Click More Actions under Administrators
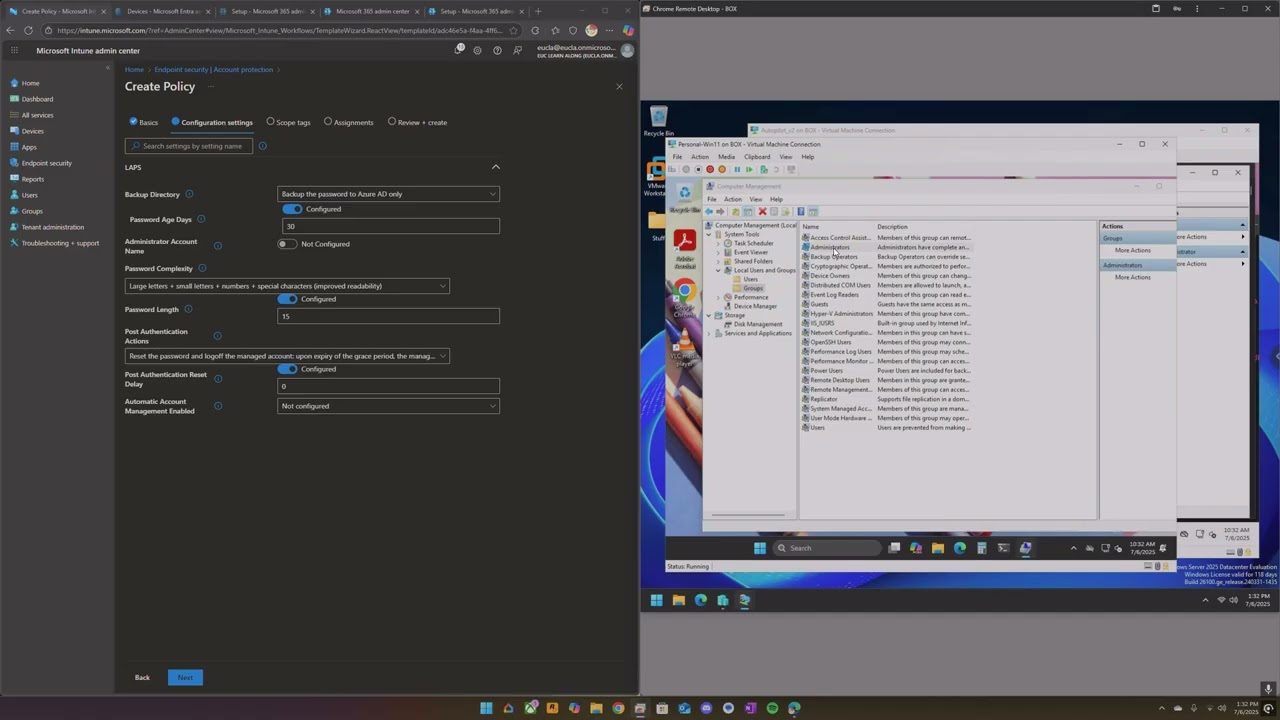This screenshot has width=1280, height=720. point(1133,277)
